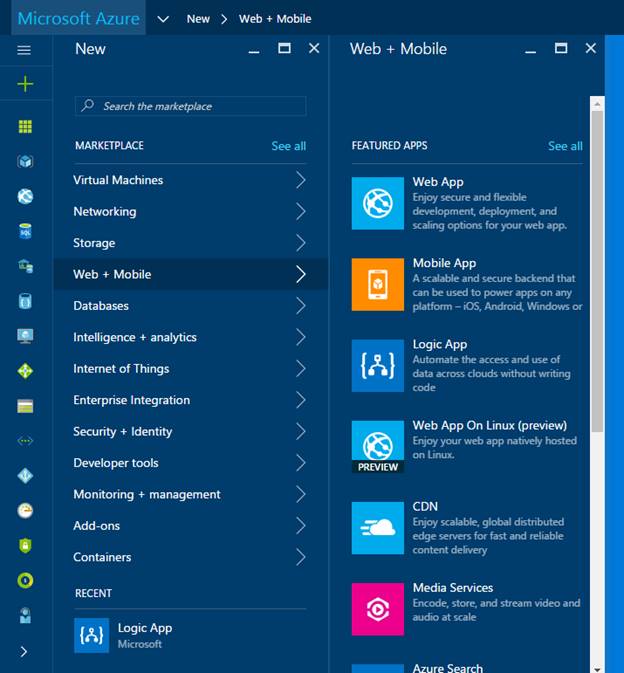Click the Web + Mobile blade scrollbar

[597, 272]
